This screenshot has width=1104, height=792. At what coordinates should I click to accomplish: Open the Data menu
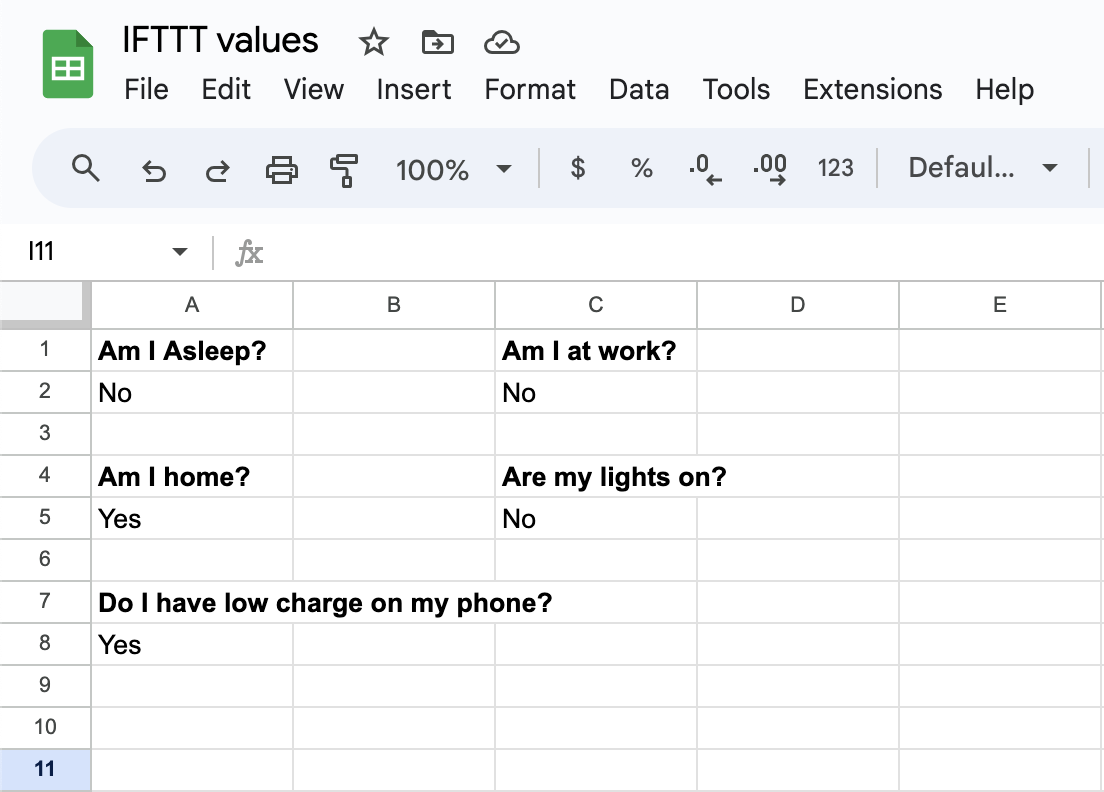tap(639, 89)
